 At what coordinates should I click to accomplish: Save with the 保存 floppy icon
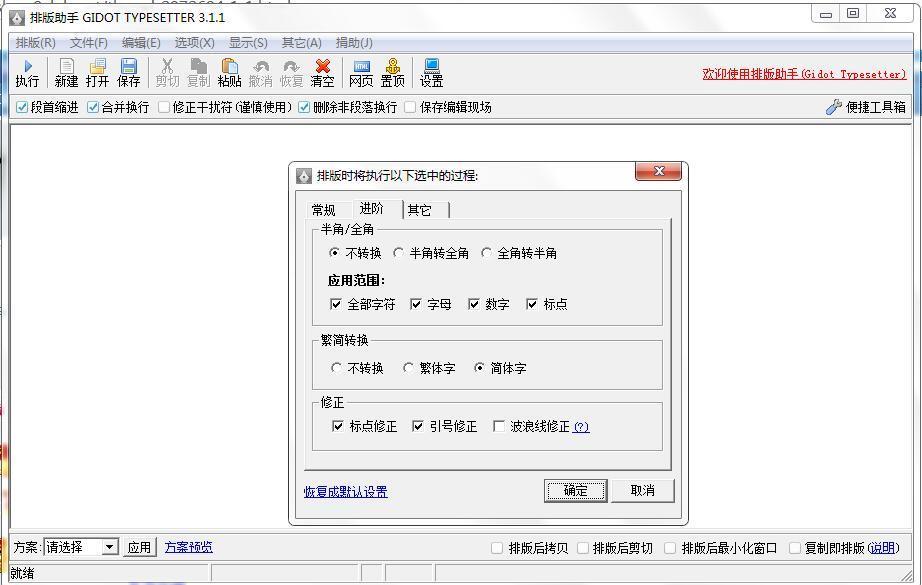point(128,73)
